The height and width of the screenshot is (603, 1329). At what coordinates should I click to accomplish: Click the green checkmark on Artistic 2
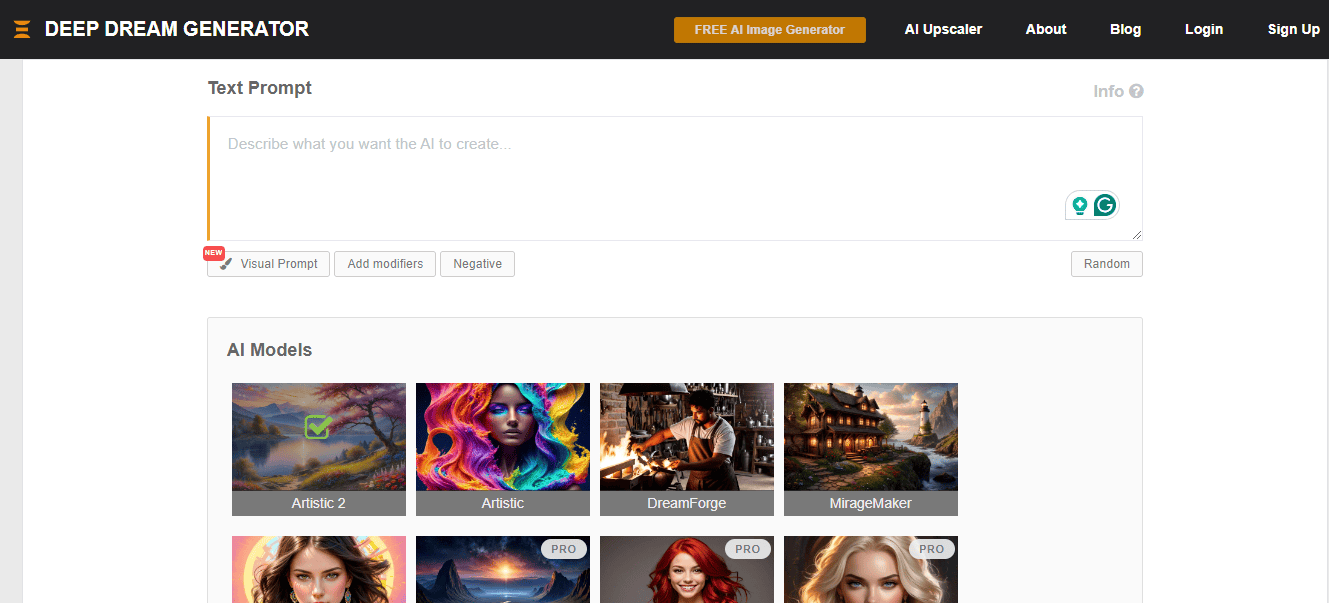(x=318, y=427)
